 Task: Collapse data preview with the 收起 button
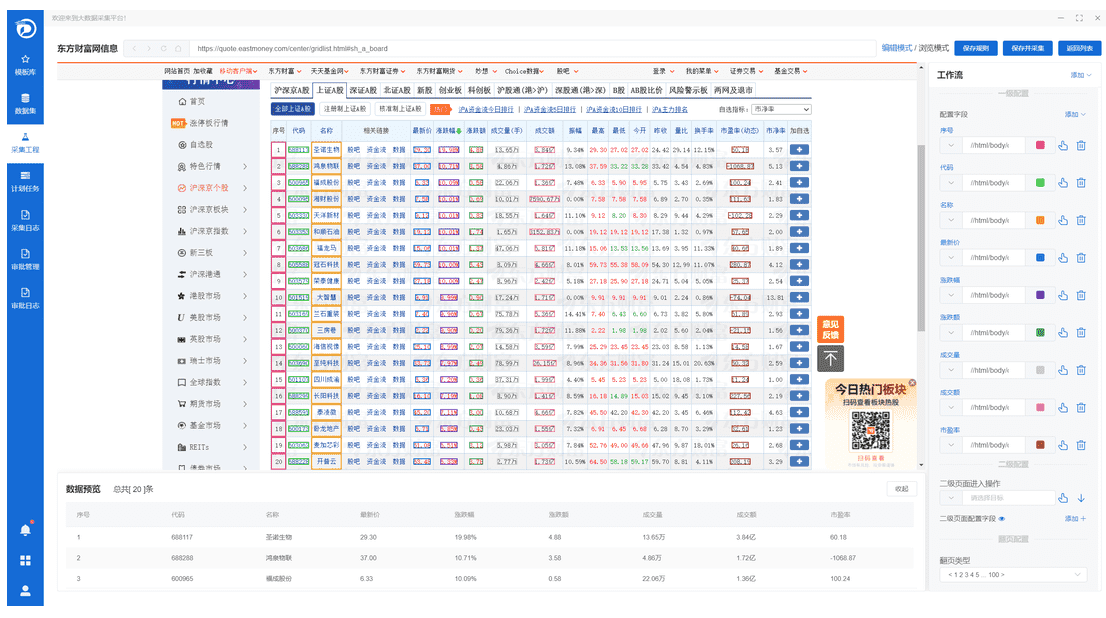pos(901,489)
